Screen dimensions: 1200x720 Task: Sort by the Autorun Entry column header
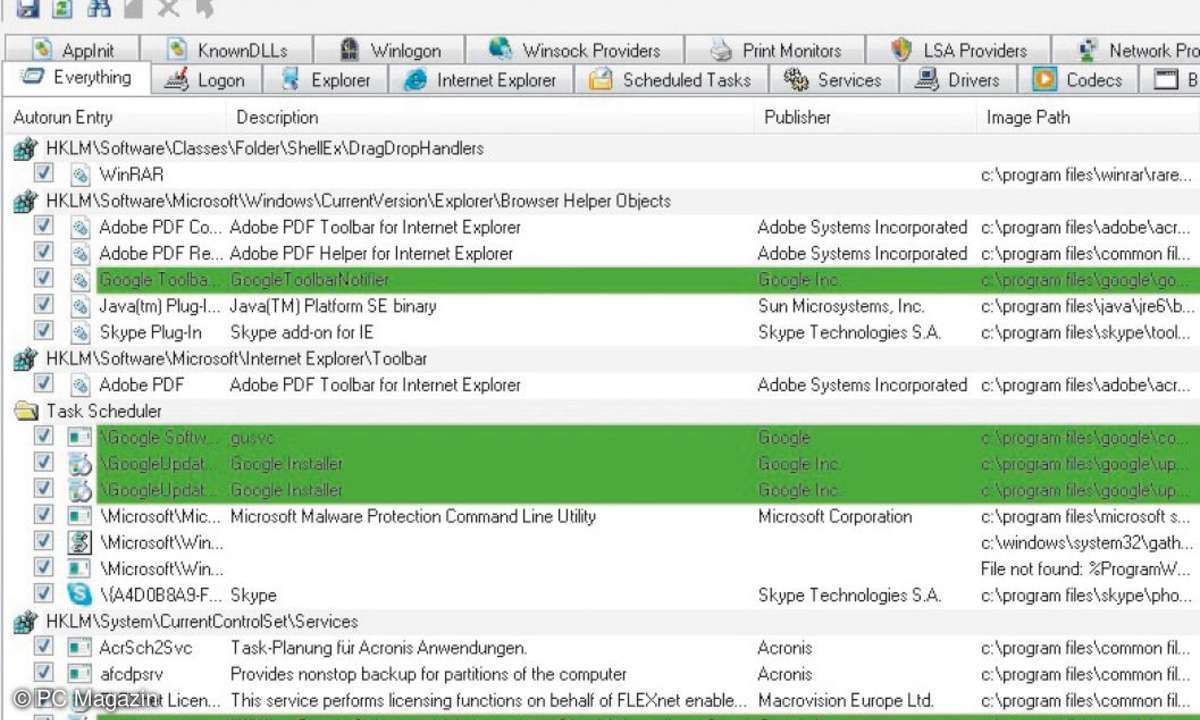(x=115, y=118)
